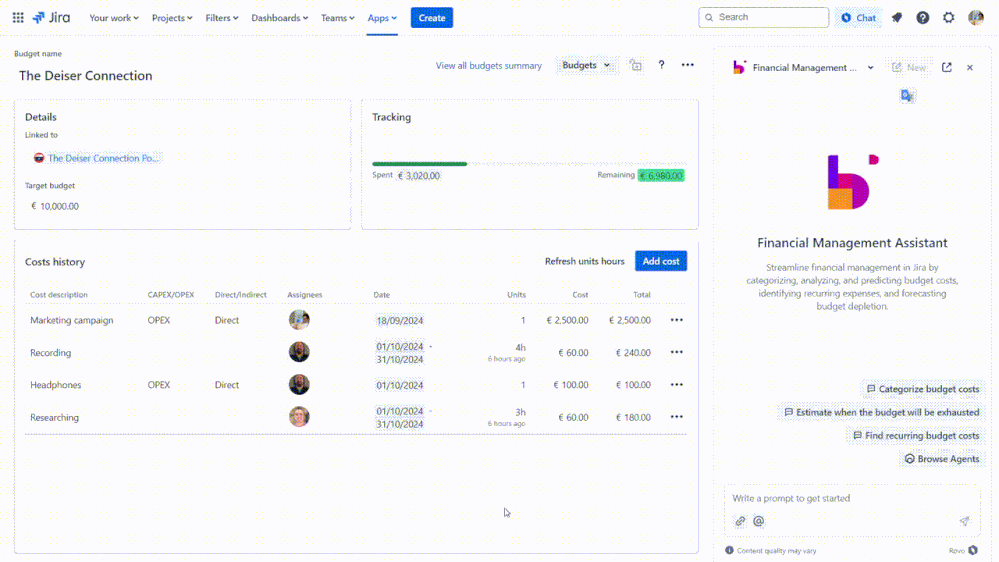Click the Marketing campaign date 18/09/2024

(399, 321)
